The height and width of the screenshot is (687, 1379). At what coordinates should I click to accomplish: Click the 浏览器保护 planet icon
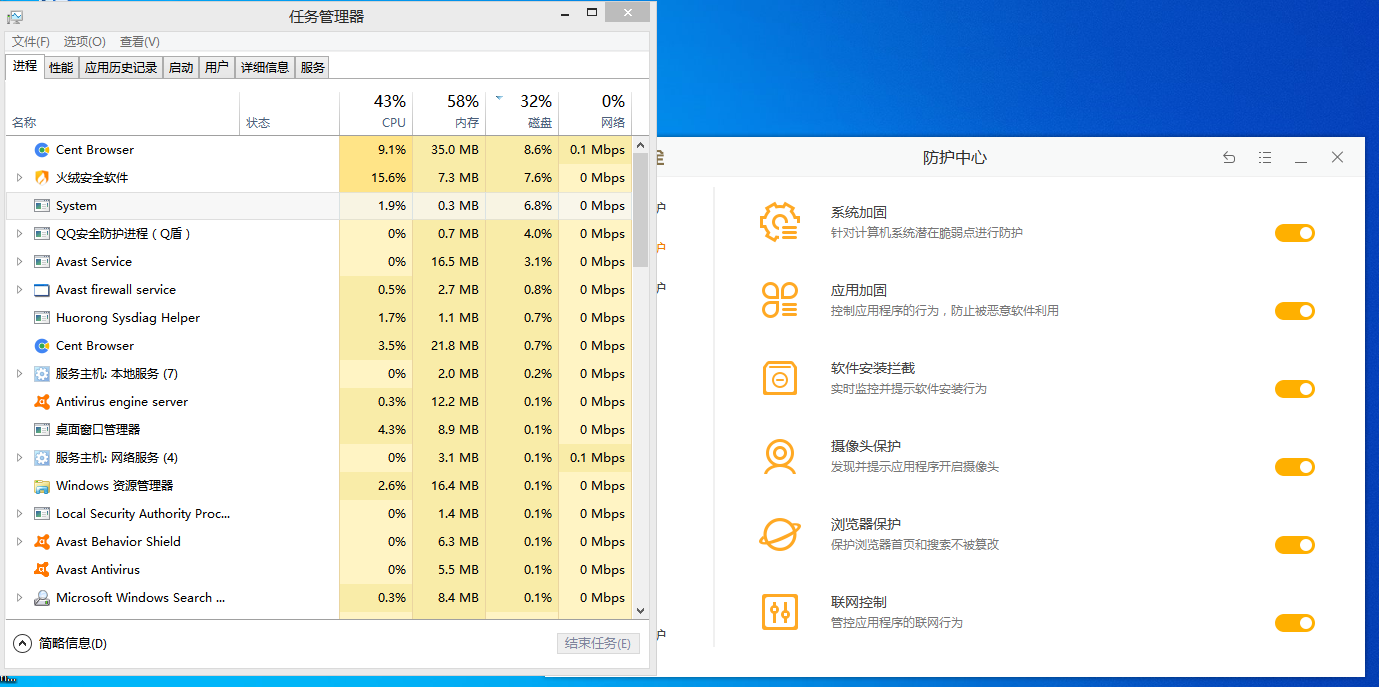tap(779, 534)
